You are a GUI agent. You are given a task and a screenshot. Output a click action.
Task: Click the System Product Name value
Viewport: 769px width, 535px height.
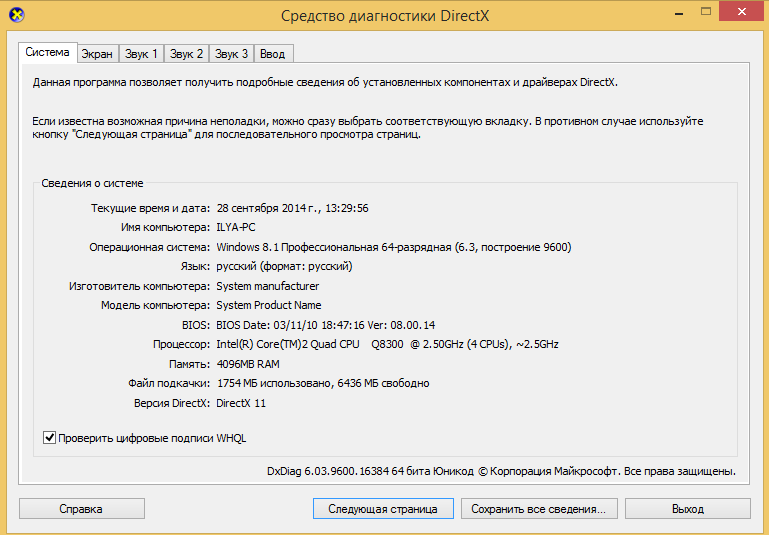(269, 305)
